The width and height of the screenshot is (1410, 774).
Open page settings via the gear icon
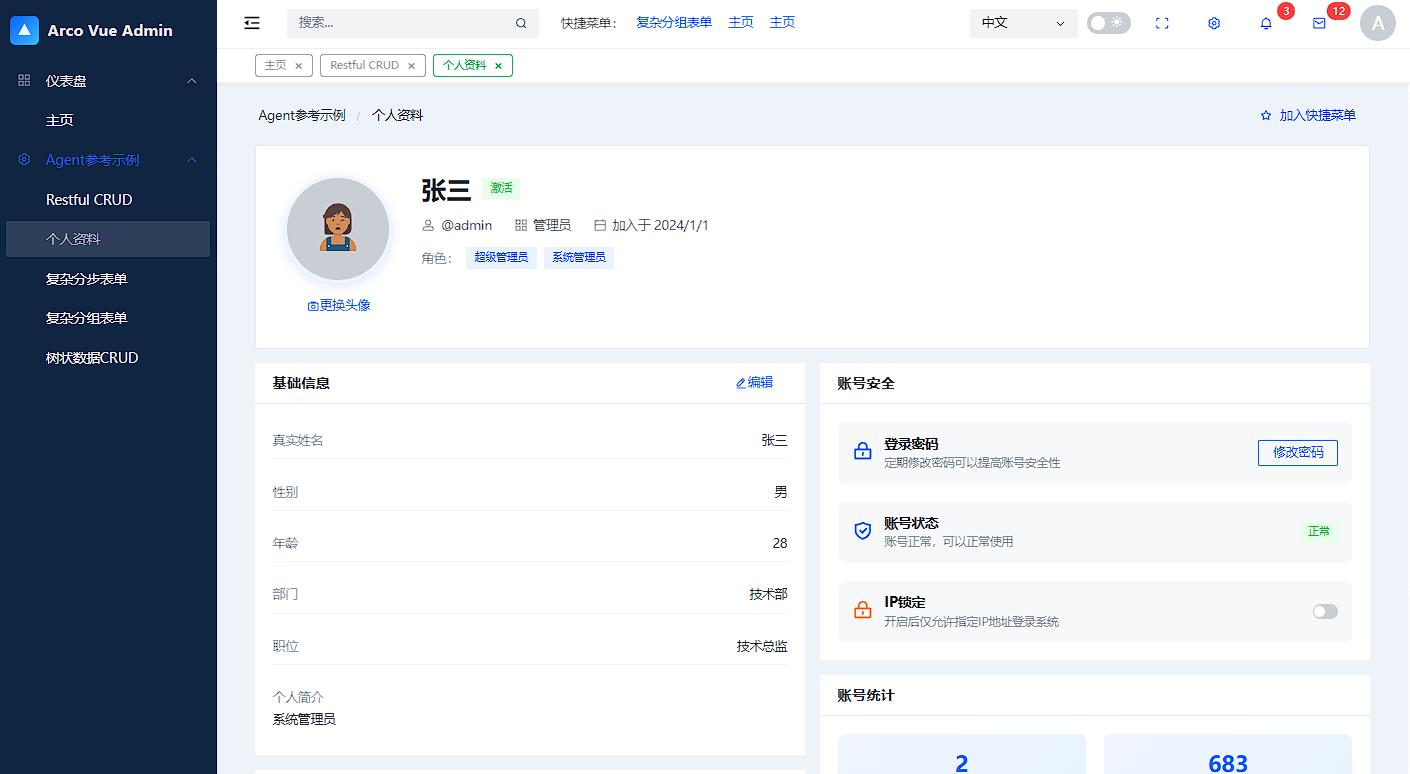[x=1213, y=23]
